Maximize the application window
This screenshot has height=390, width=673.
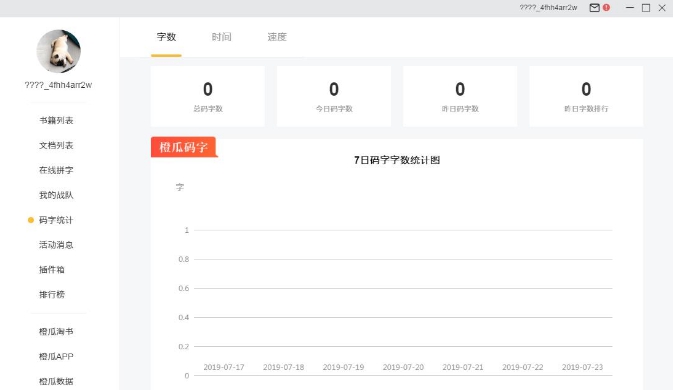pyautogui.click(x=646, y=8)
